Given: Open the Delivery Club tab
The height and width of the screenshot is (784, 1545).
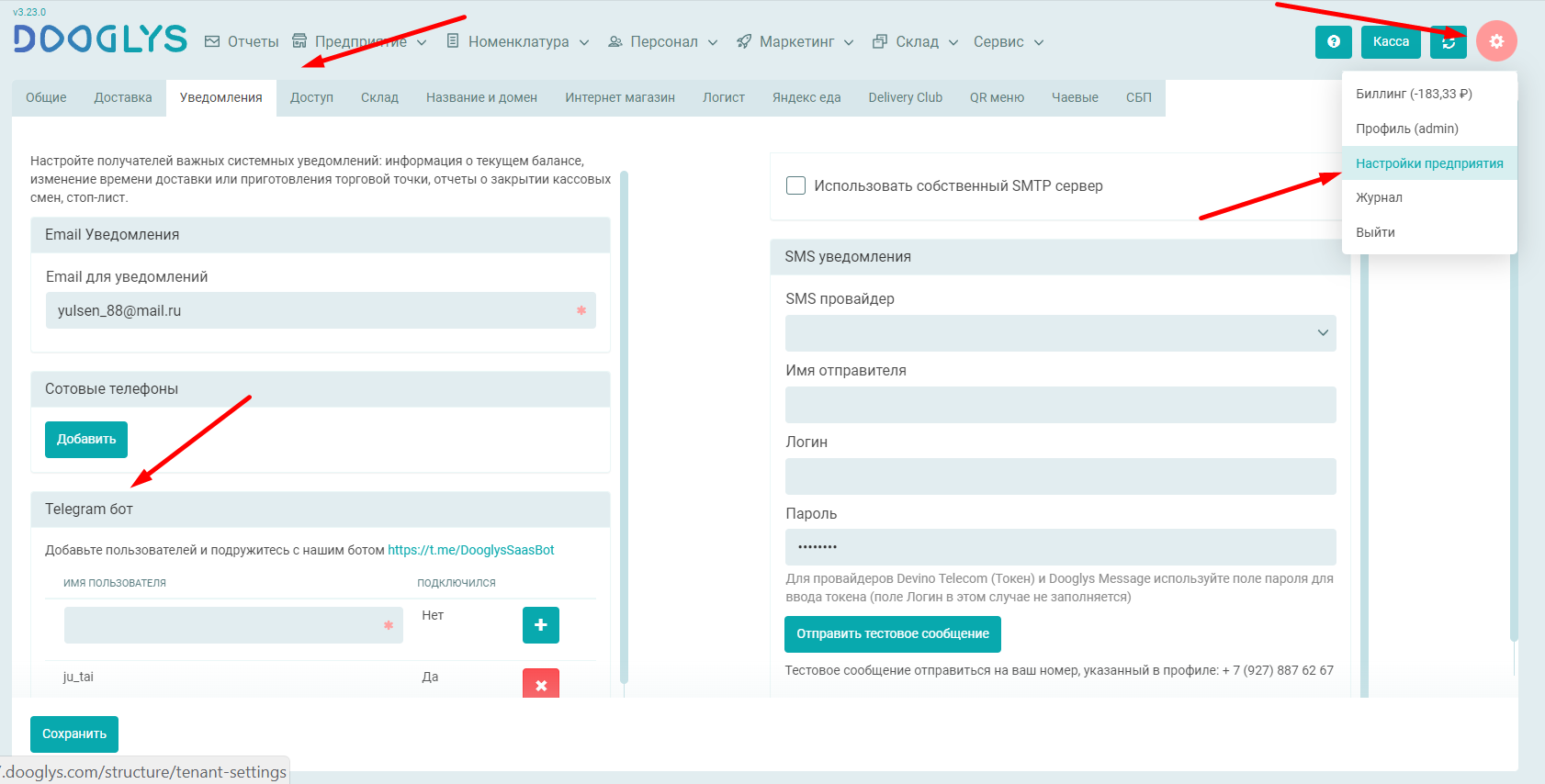Looking at the screenshot, I should click(906, 97).
